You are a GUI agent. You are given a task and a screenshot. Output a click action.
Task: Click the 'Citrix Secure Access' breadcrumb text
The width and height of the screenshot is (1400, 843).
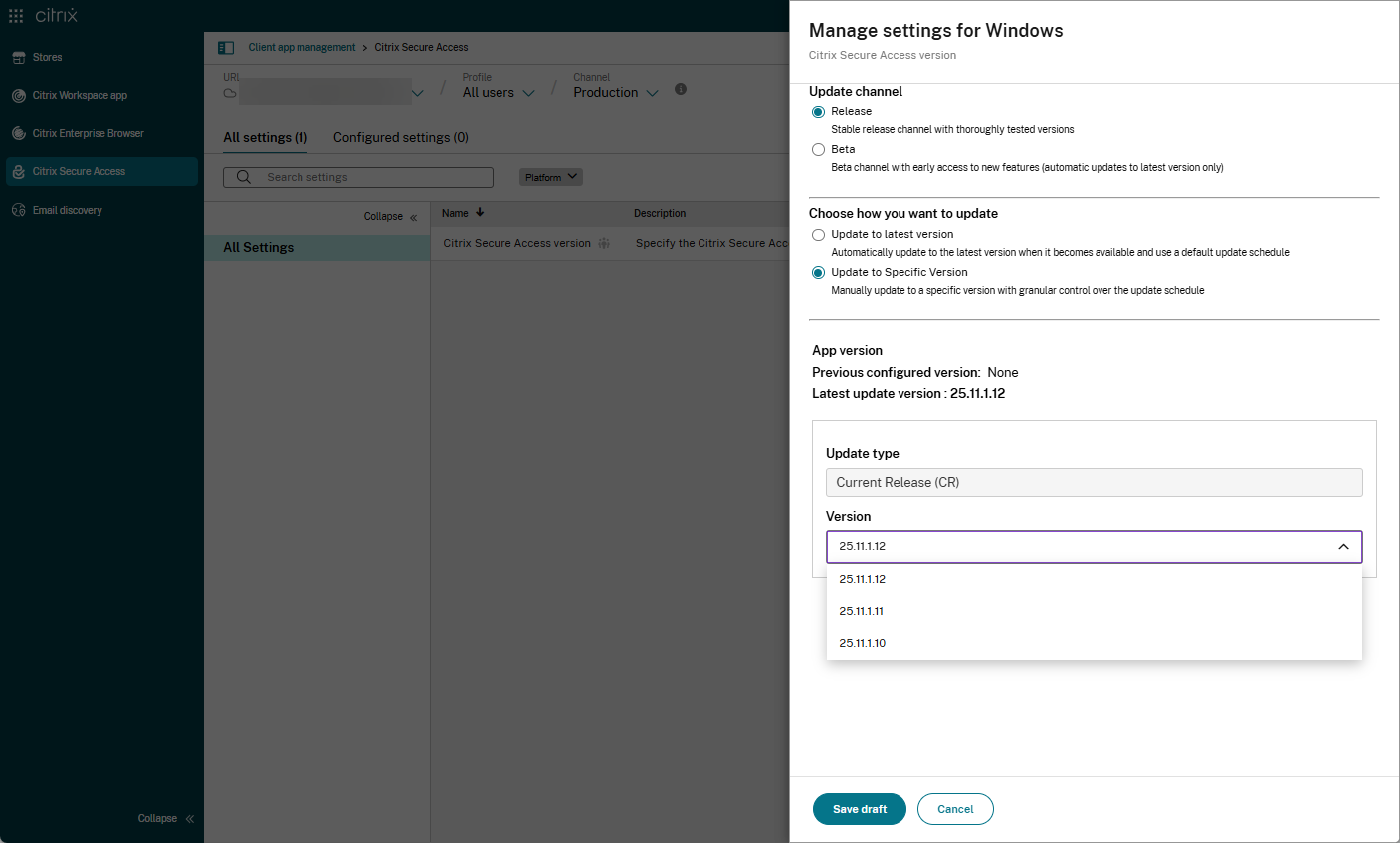pos(421,47)
